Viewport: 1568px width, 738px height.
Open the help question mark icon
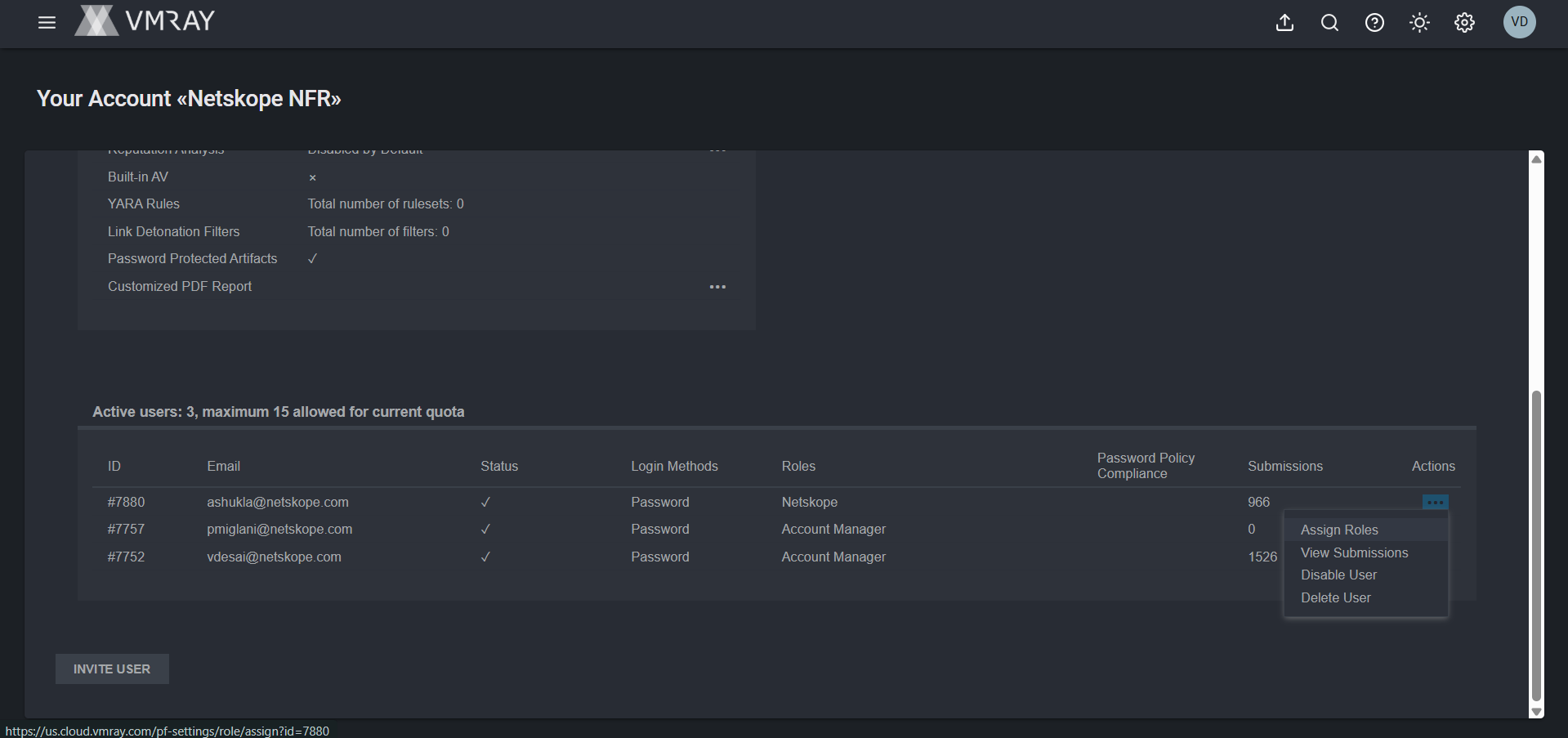click(1374, 23)
